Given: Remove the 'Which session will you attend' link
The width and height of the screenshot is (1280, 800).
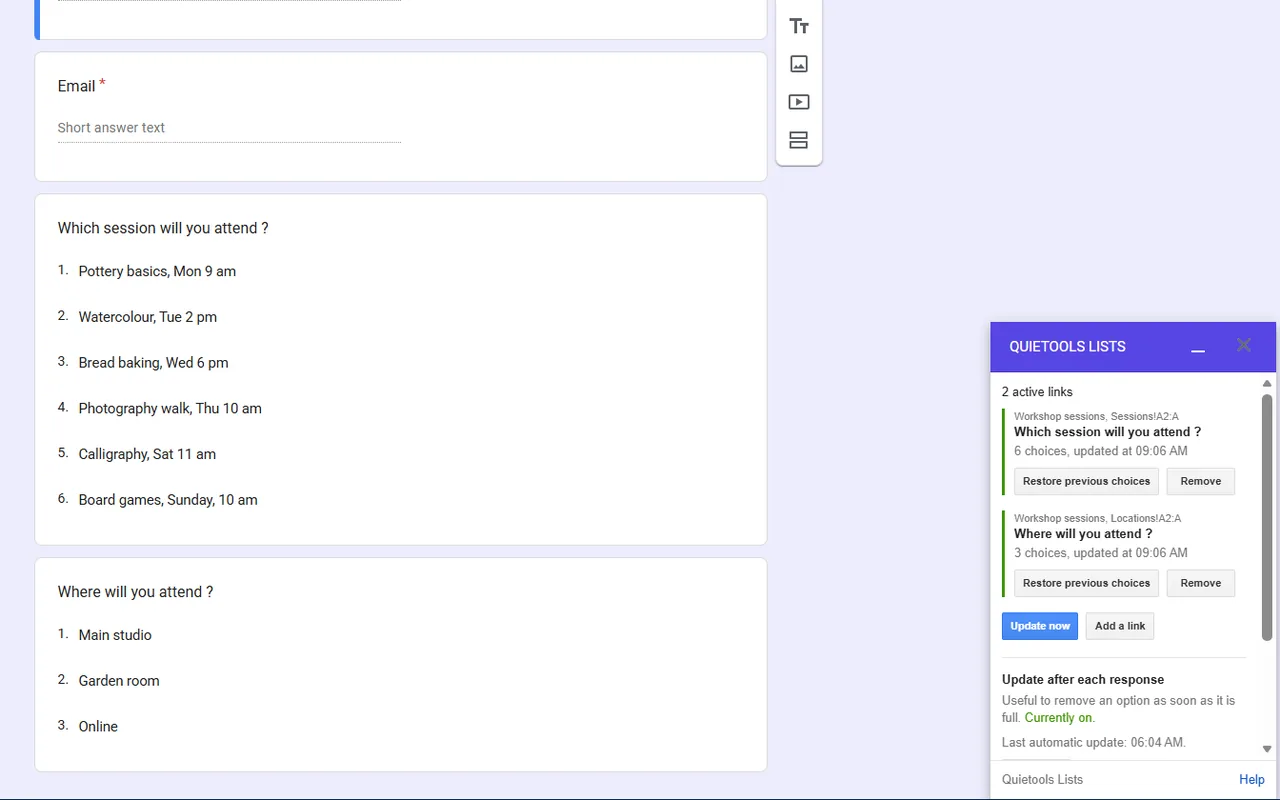Looking at the screenshot, I should (1200, 481).
